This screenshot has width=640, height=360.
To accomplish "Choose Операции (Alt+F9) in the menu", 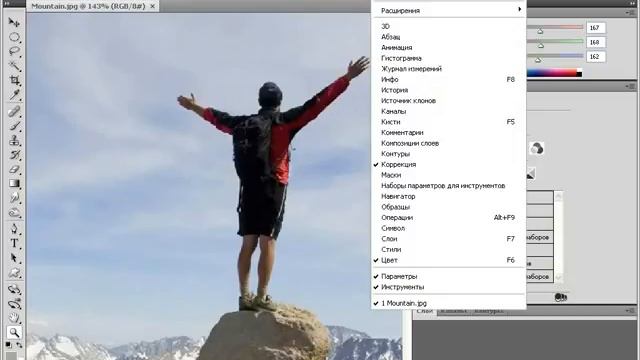I will tap(448, 218).
